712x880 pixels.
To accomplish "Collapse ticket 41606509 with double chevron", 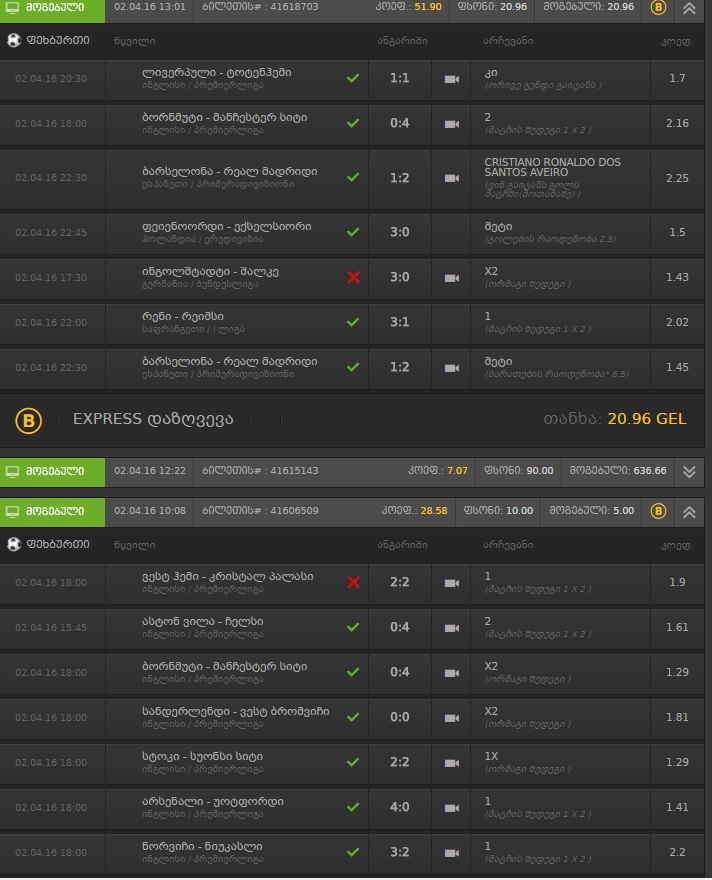I will pyautogui.click(x=689, y=512).
